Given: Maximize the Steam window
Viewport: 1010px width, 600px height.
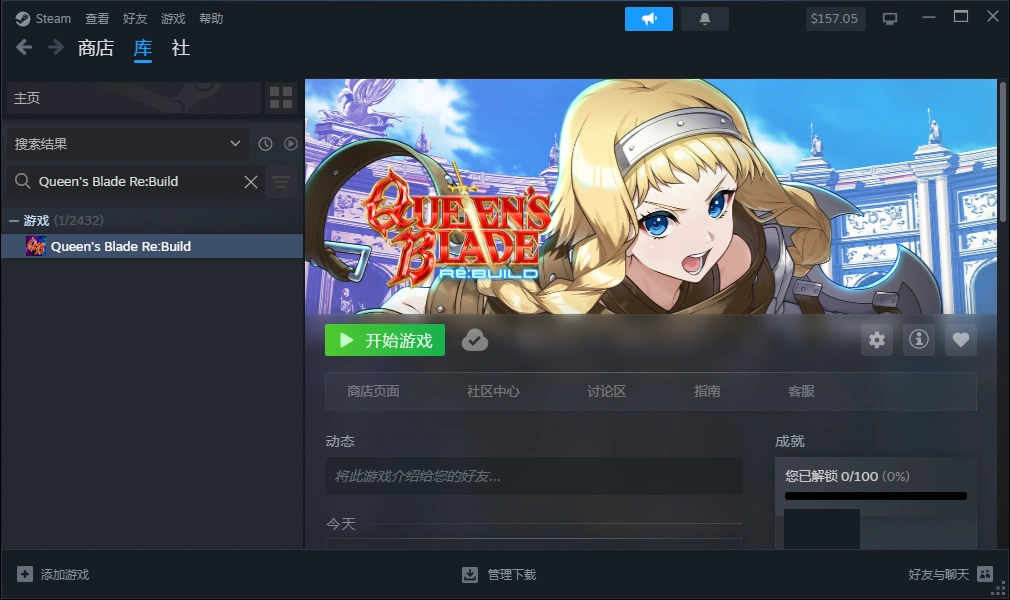Looking at the screenshot, I should (x=960, y=17).
